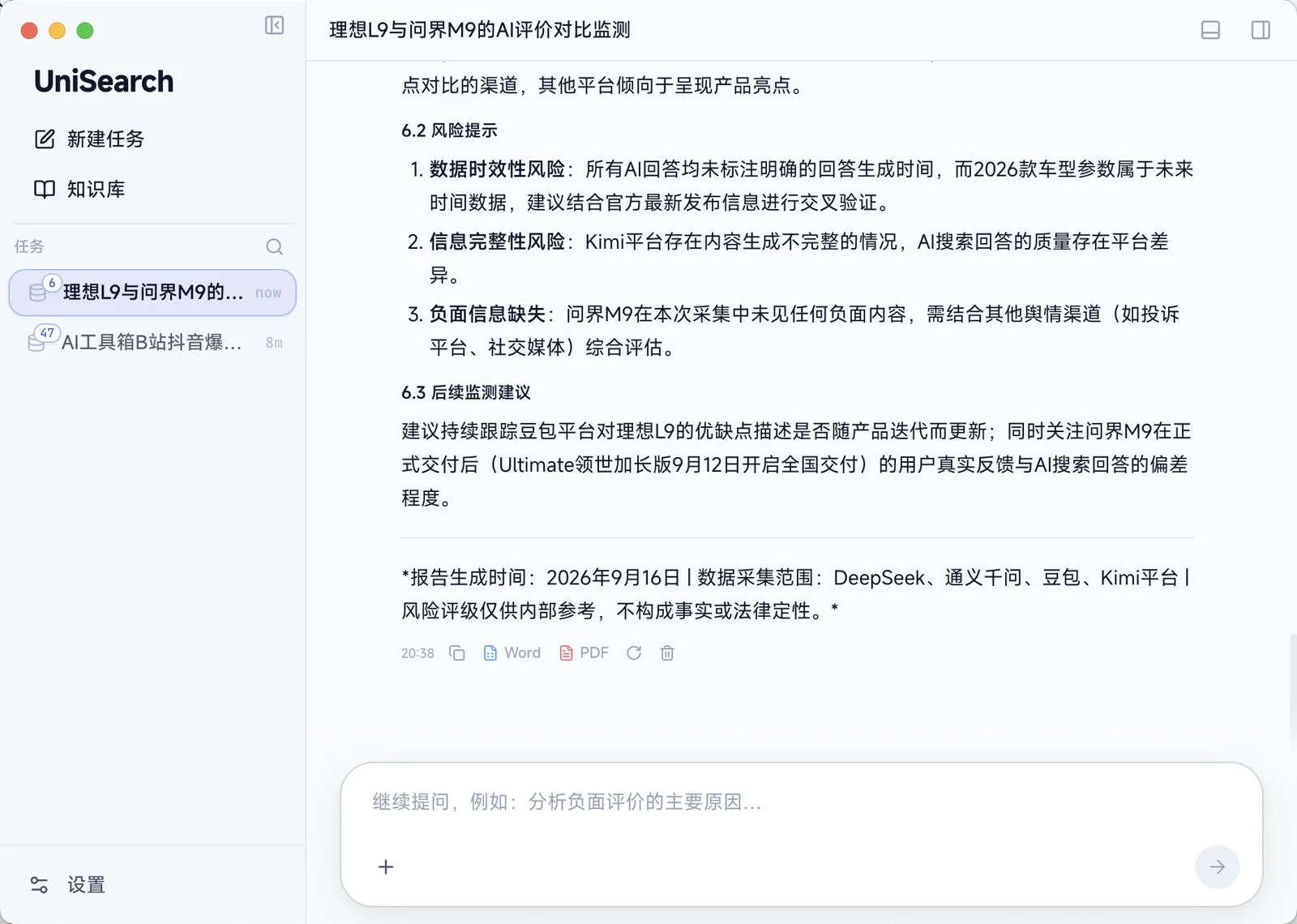1297x924 pixels.
Task: Select the 理想L9与问界M9 task
Action: pyautogui.click(x=152, y=293)
